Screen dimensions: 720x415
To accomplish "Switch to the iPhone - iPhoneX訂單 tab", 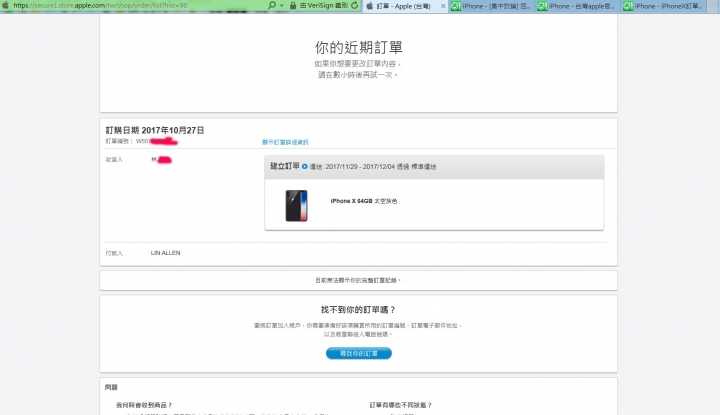I will point(664,6).
